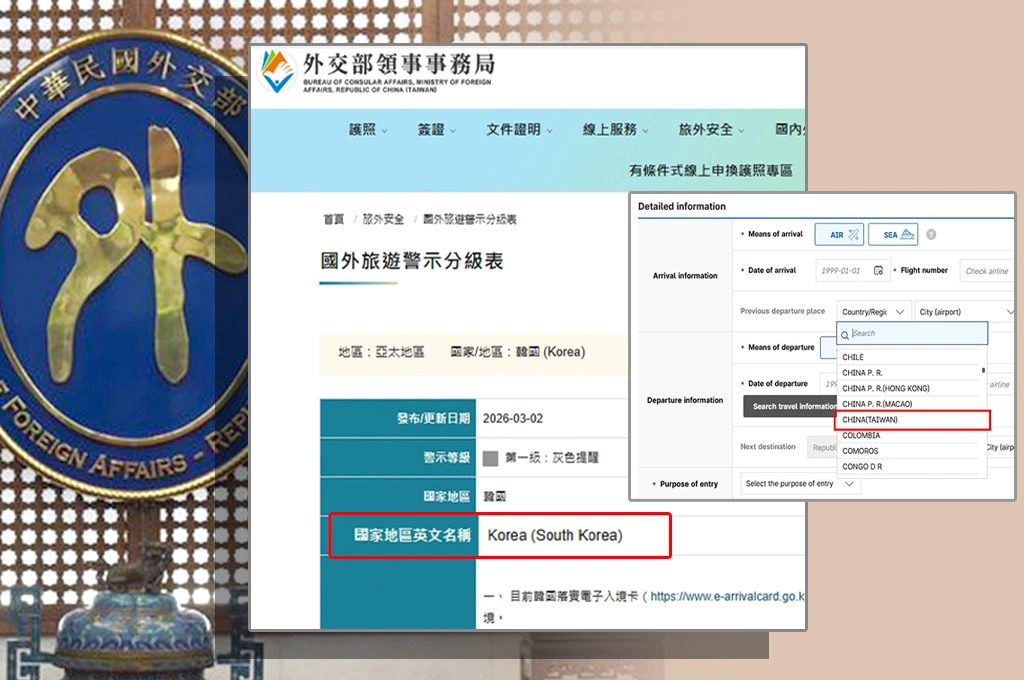Image resolution: width=1024 pixels, height=680 pixels.
Task: Click the gray warning level color square
Action: [x=490, y=458]
